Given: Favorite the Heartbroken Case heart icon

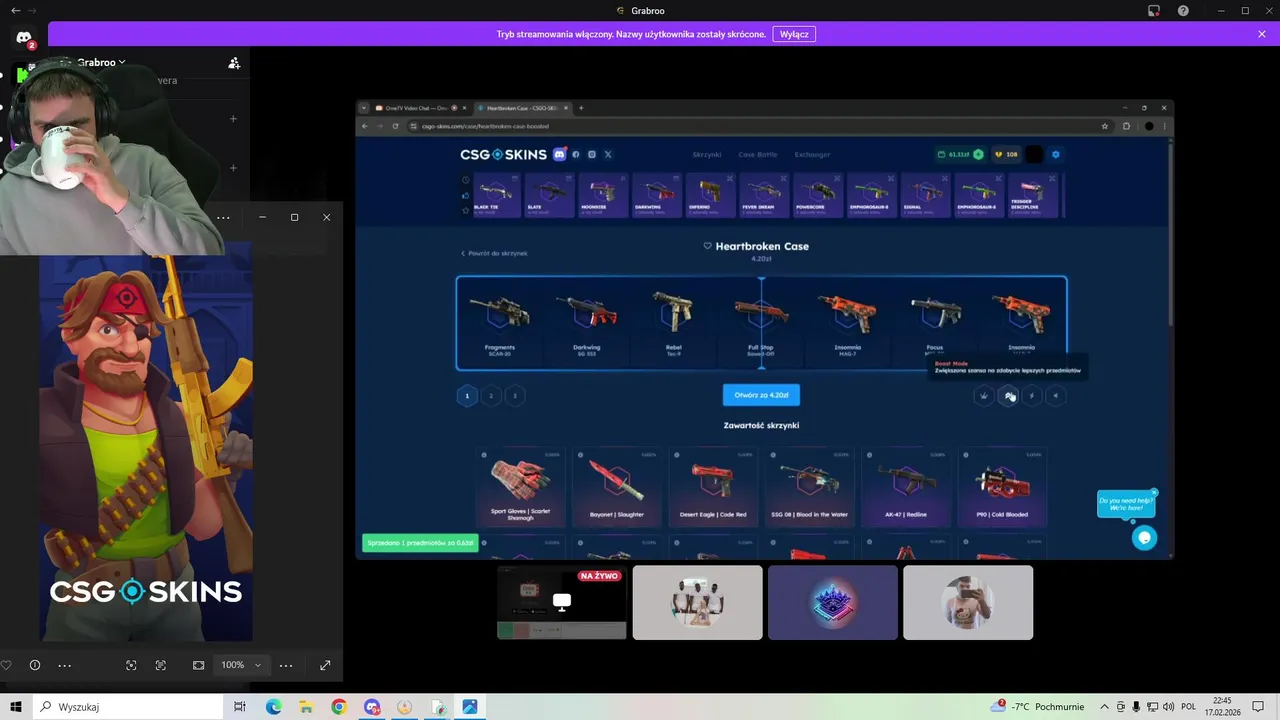Looking at the screenshot, I should pos(707,246).
